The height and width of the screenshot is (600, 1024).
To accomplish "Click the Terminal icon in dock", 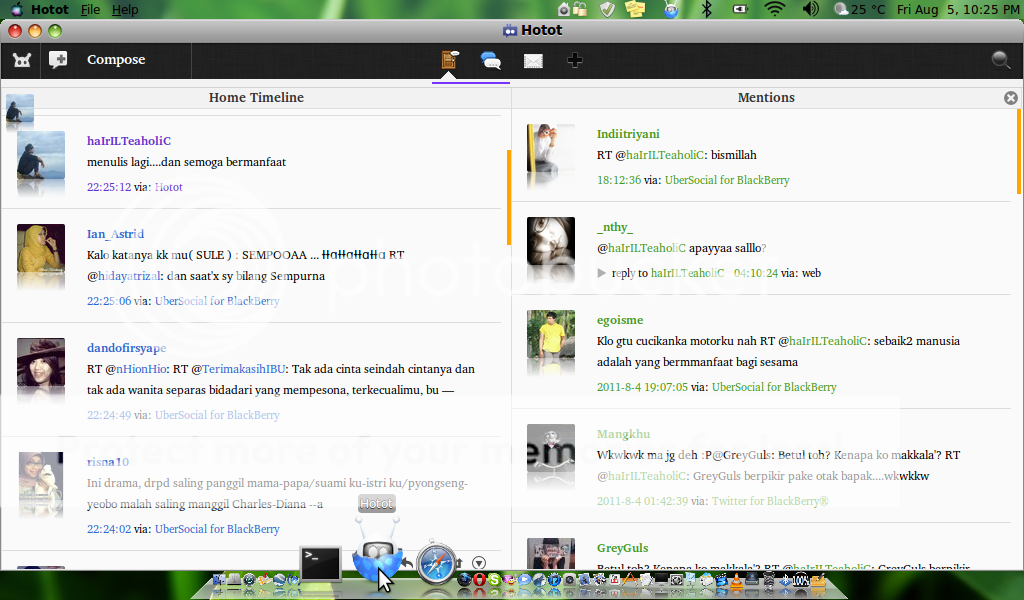I will pos(320,563).
